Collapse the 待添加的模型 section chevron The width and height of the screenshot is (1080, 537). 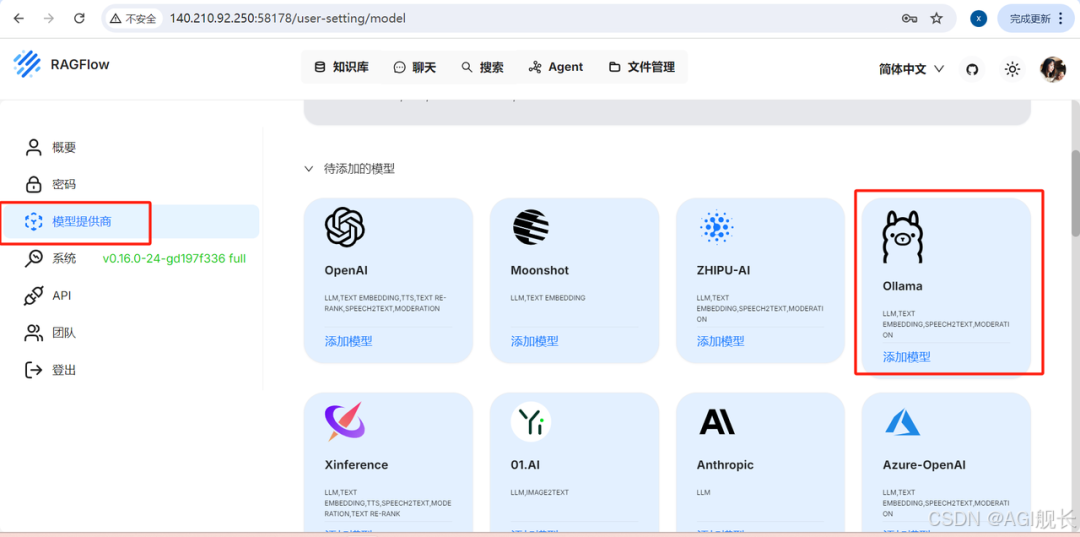pyautogui.click(x=309, y=169)
